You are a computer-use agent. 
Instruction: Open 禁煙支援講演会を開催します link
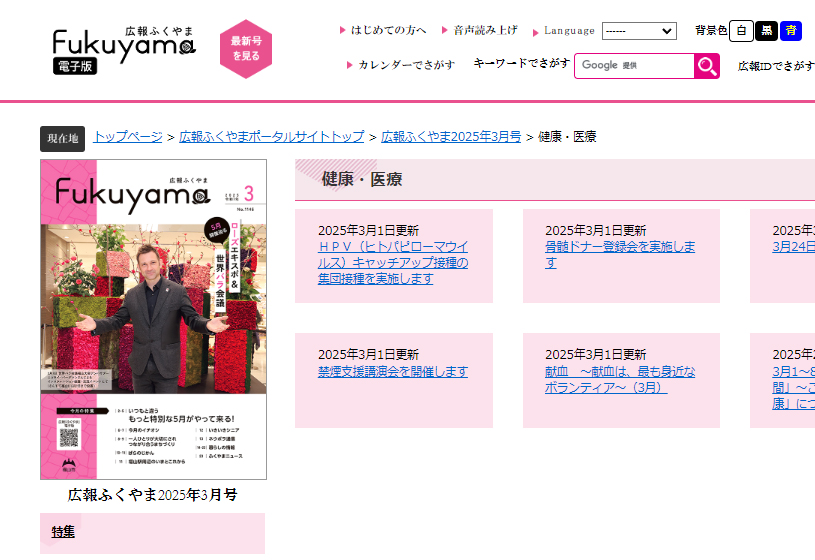click(x=393, y=372)
